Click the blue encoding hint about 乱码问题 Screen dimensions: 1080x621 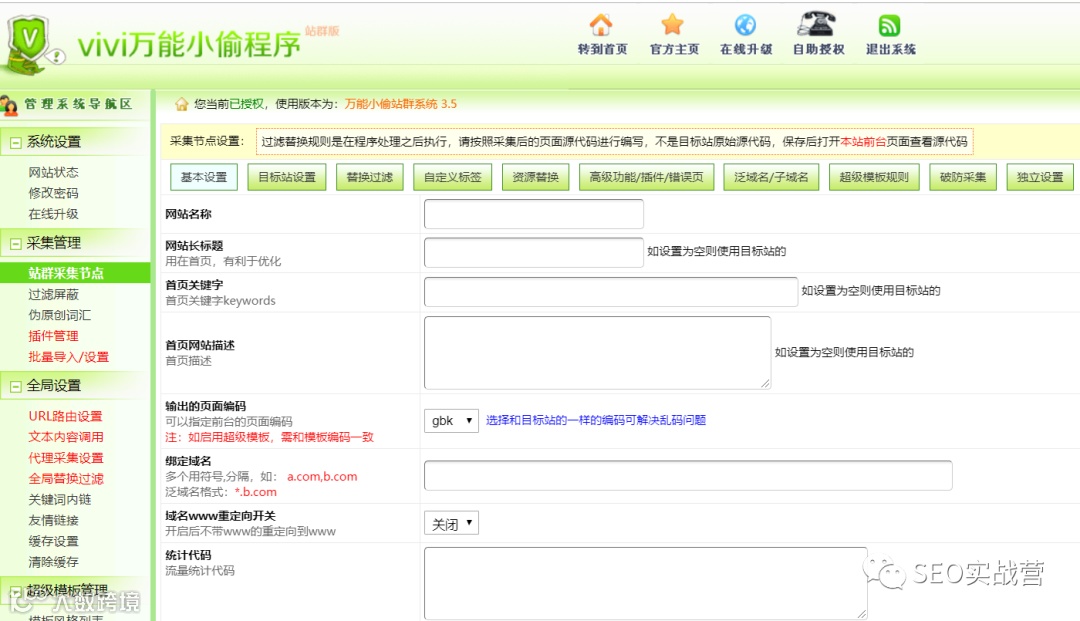tap(596, 421)
